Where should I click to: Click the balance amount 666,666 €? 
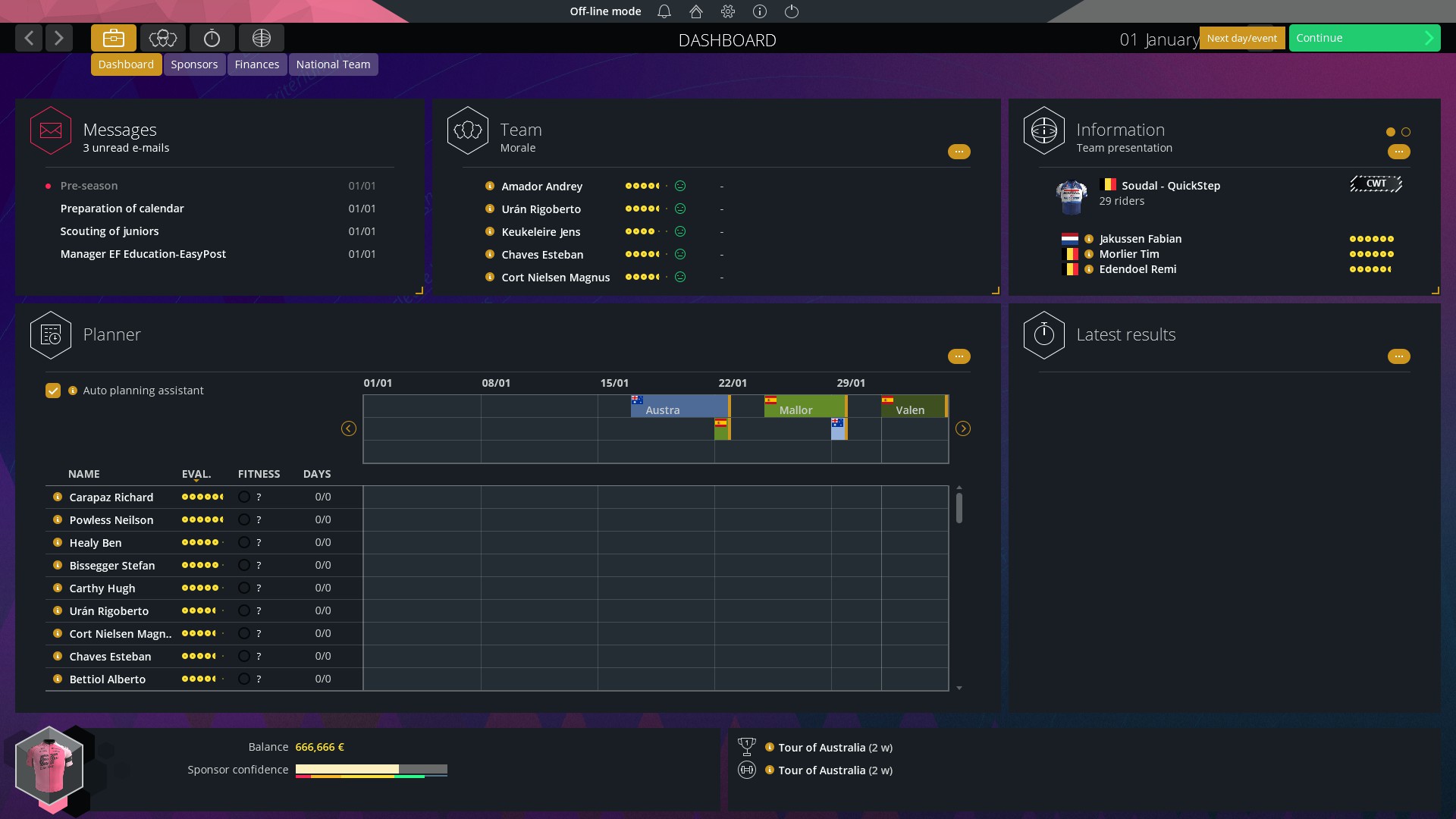319,747
